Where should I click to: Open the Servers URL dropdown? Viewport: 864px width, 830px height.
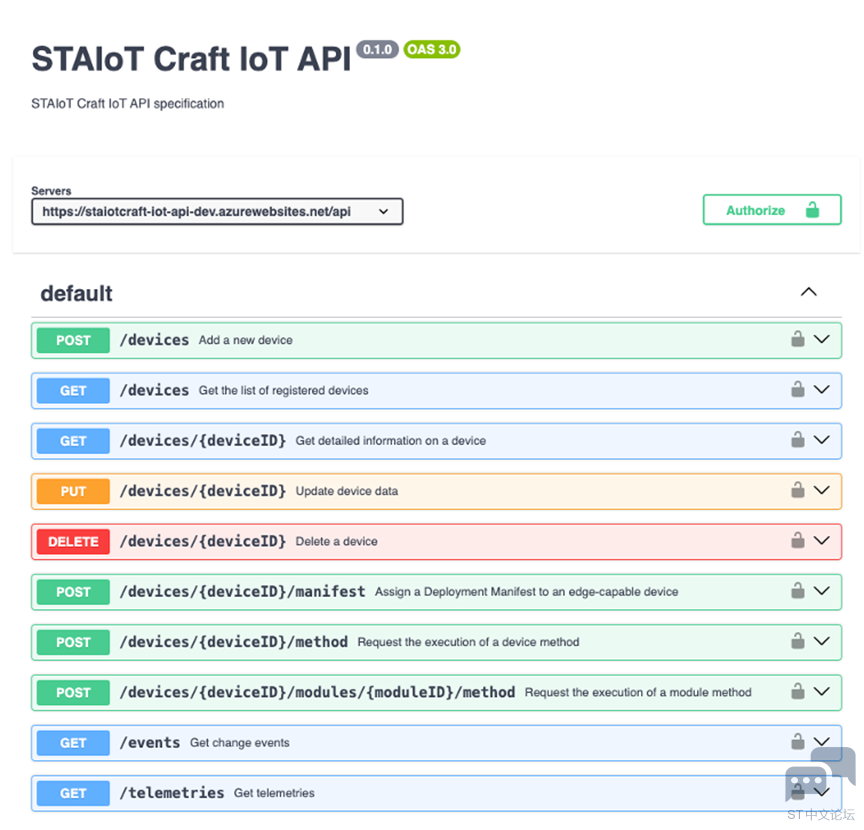(217, 212)
